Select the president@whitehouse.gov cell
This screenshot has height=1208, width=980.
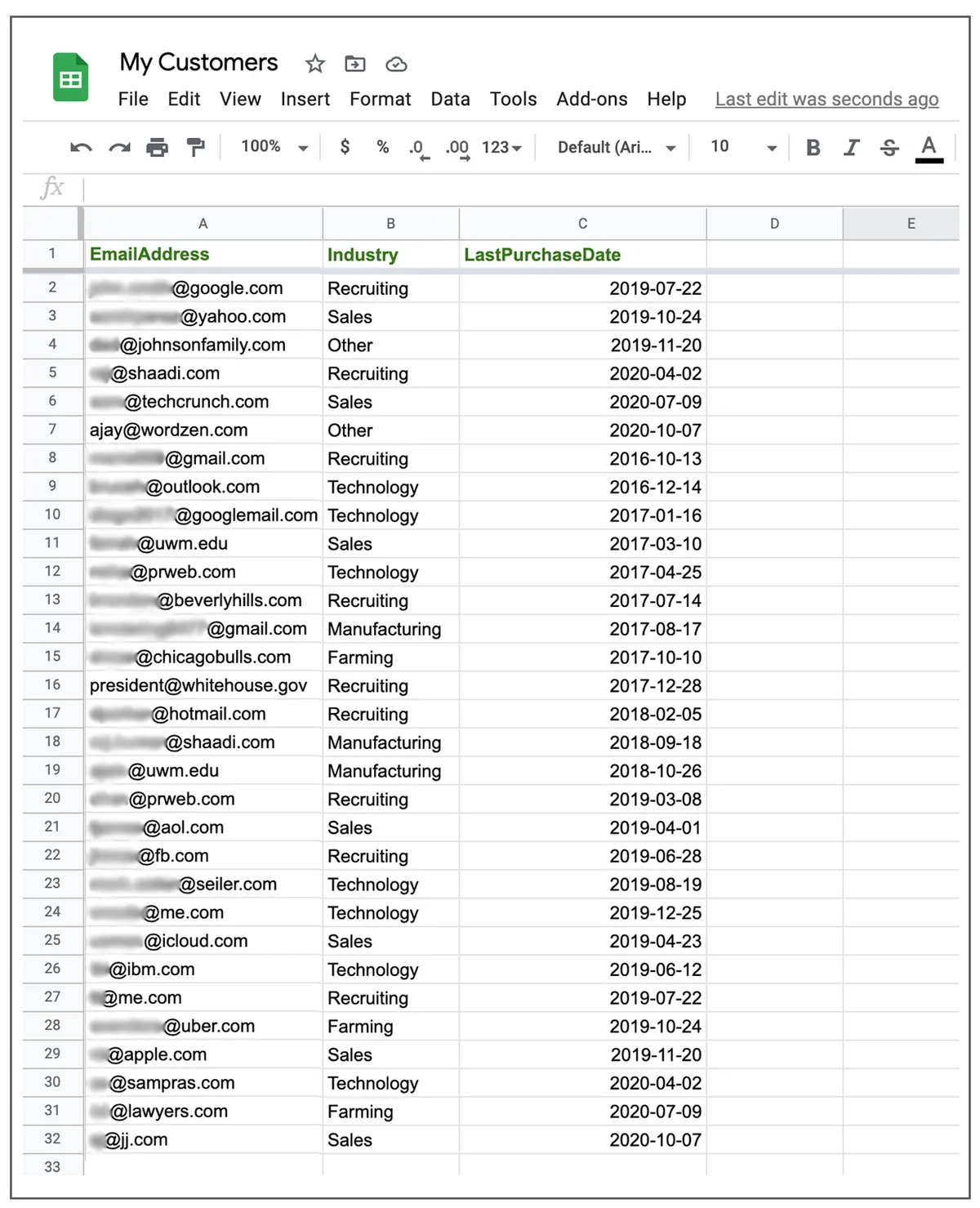(x=203, y=685)
